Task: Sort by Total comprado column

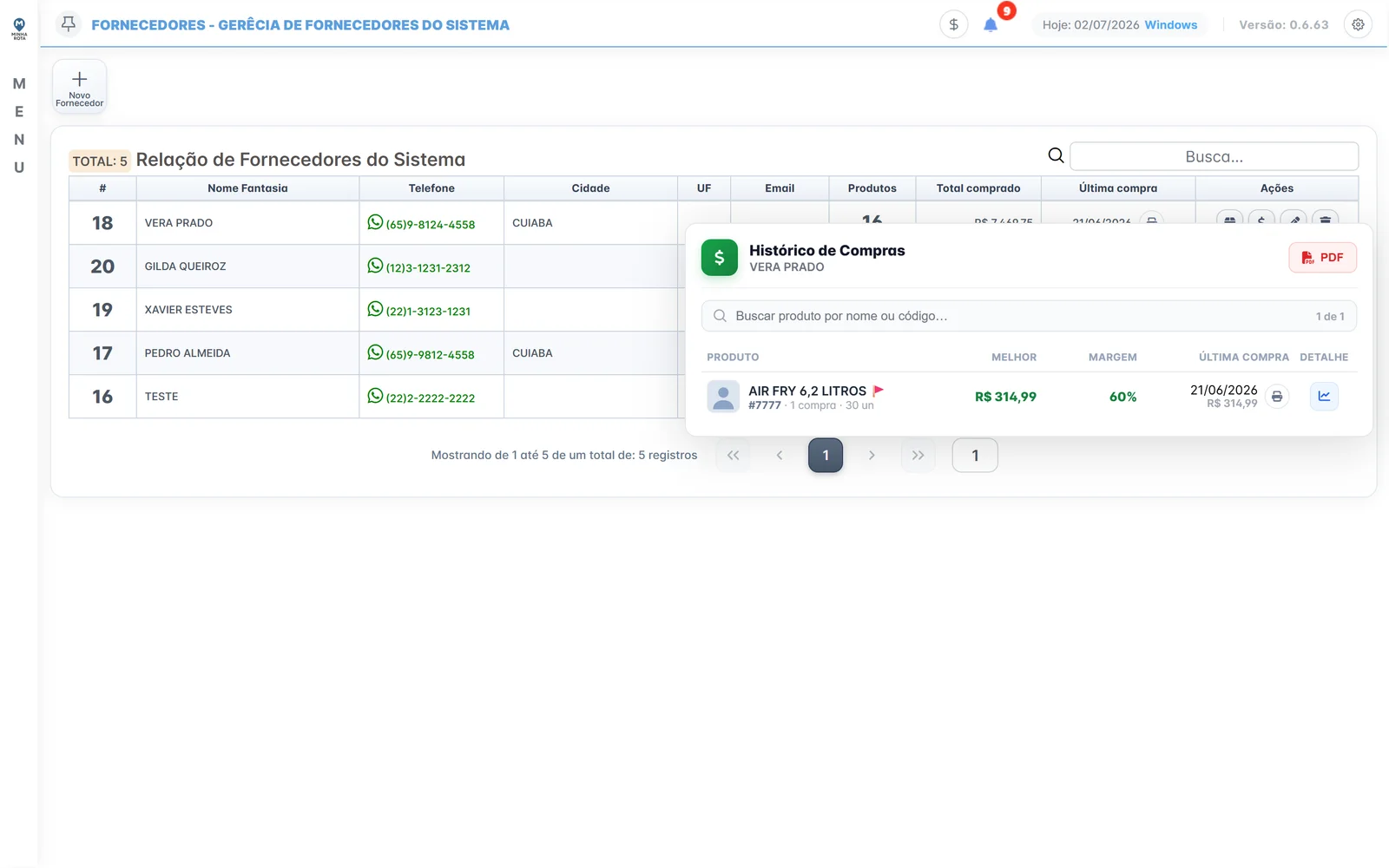Action: pos(978,188)
